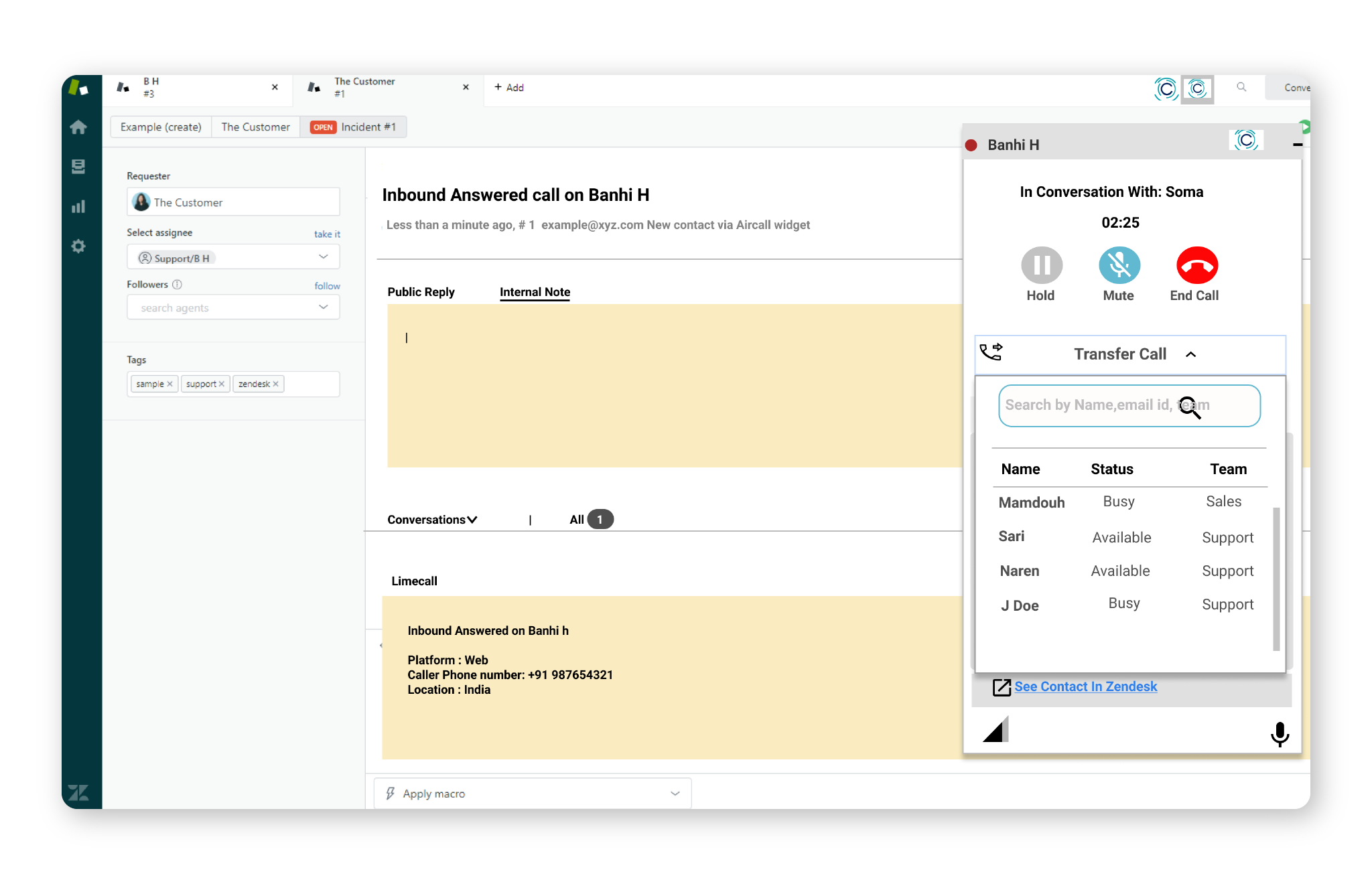Click the Followers info icon
The height and width of the screenshot is (884, 1372).
pos(177,285)
